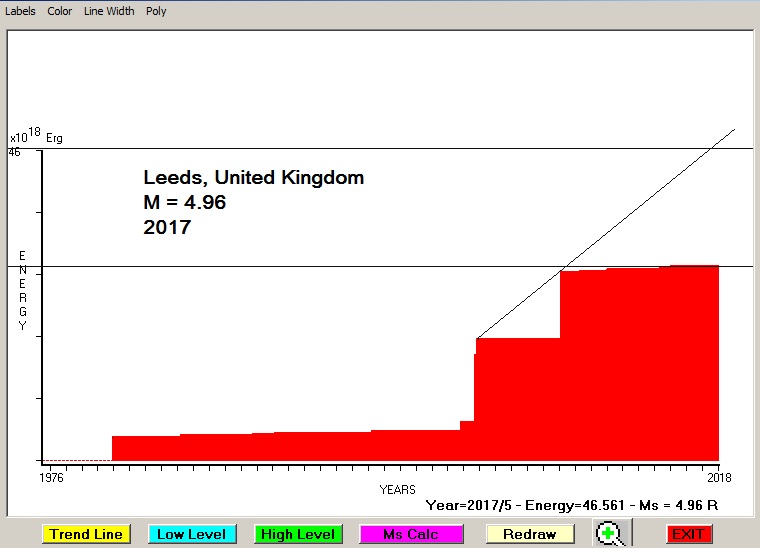Click the YEARS x-axis title
Image resolution: width=760 pixels, height=548 pixels.
(397, 490)
